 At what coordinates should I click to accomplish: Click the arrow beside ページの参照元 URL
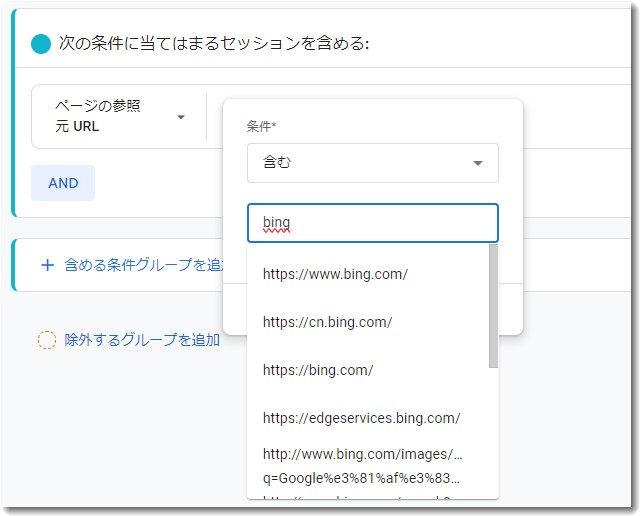click(181, 117)
